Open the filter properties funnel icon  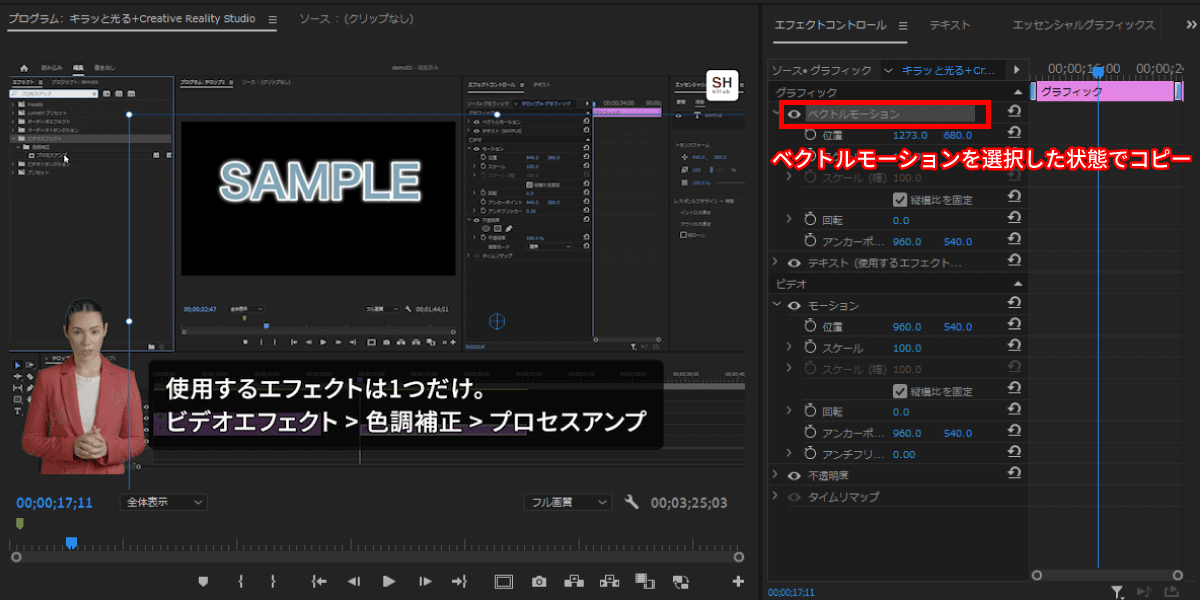pyautogui.click(x=1118, y=592)
